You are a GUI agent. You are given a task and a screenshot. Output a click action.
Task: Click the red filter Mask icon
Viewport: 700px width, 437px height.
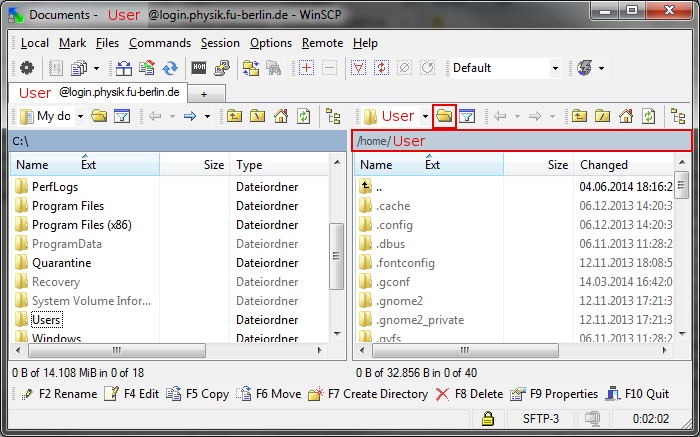click(x=358, y=68)
